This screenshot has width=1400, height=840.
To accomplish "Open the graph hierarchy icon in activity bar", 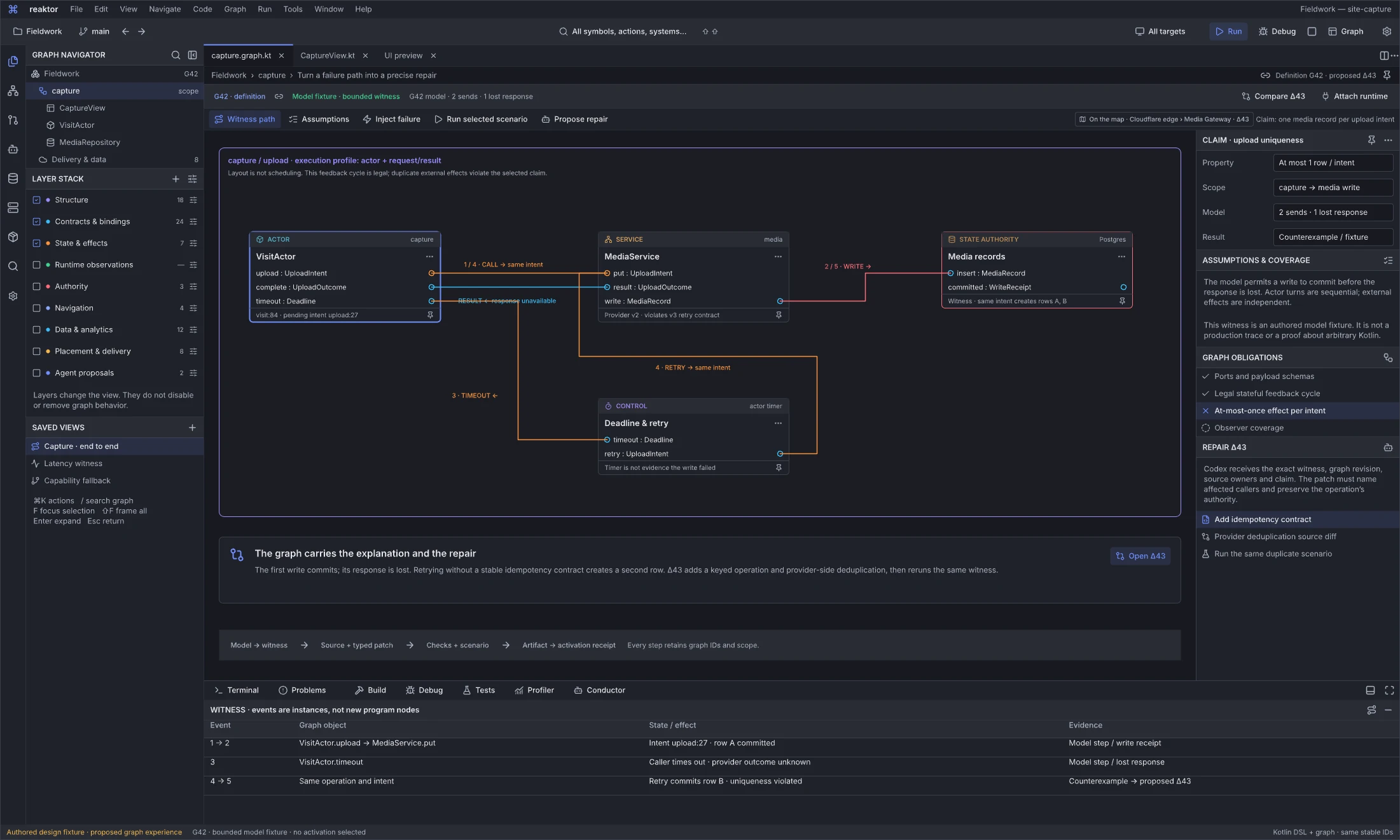I will 13,91.
